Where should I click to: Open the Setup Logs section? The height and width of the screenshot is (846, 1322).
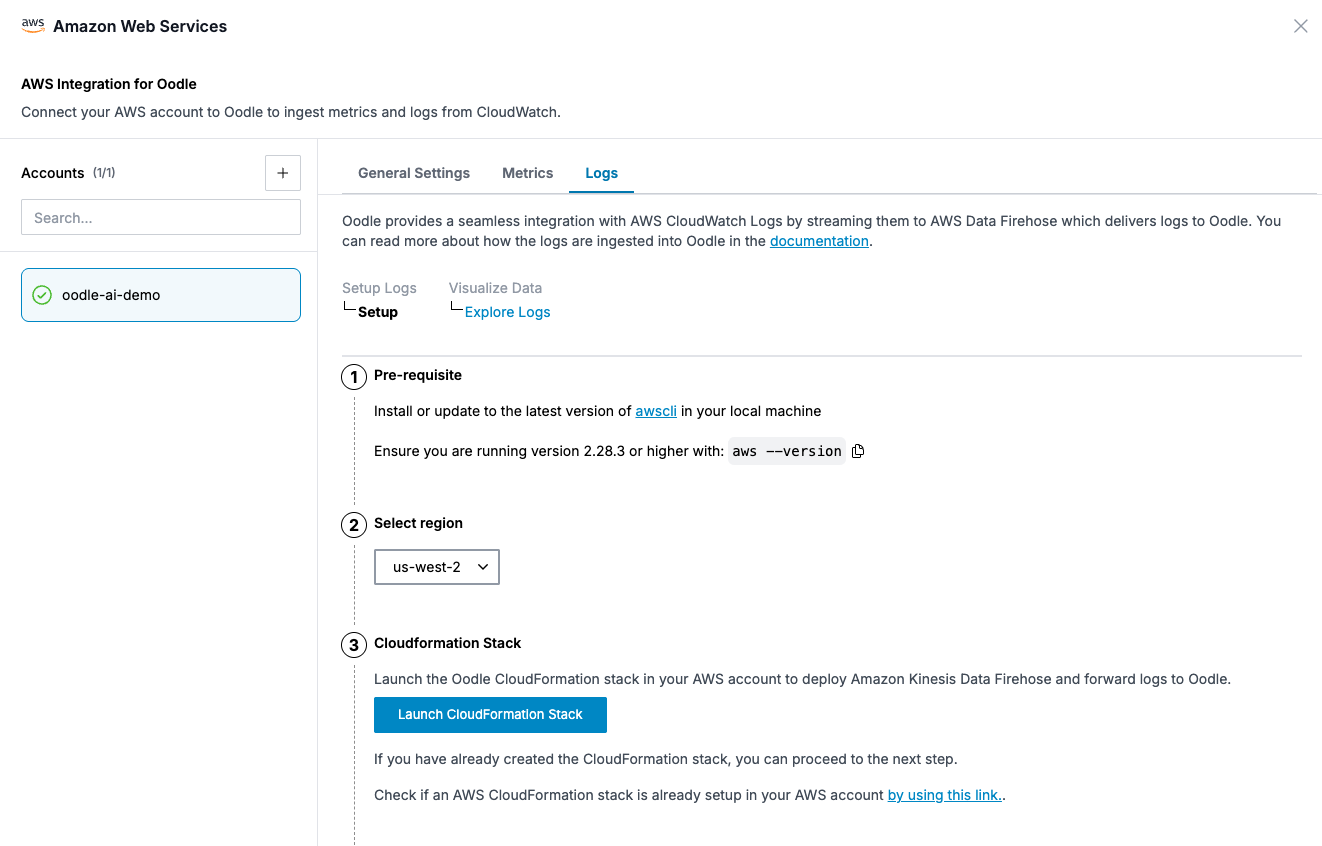point(379,288)
